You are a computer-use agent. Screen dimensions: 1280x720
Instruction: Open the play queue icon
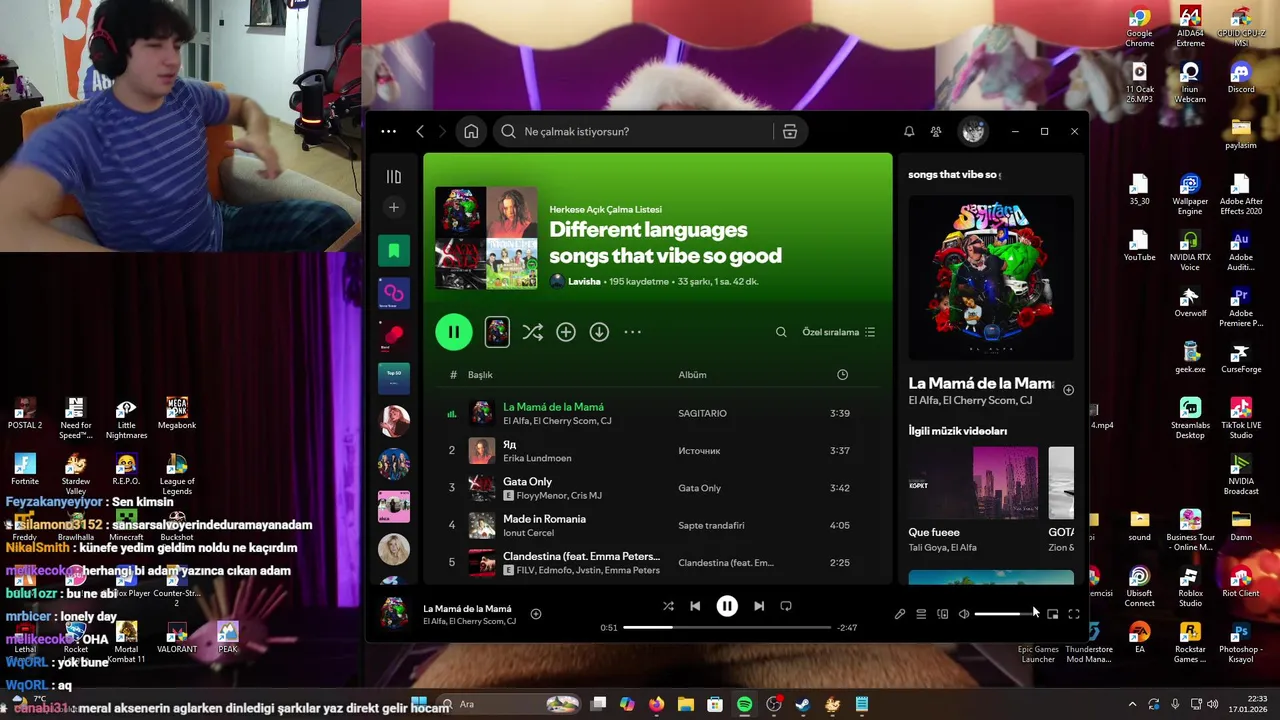pyautogui.click(x=921, y=614)
